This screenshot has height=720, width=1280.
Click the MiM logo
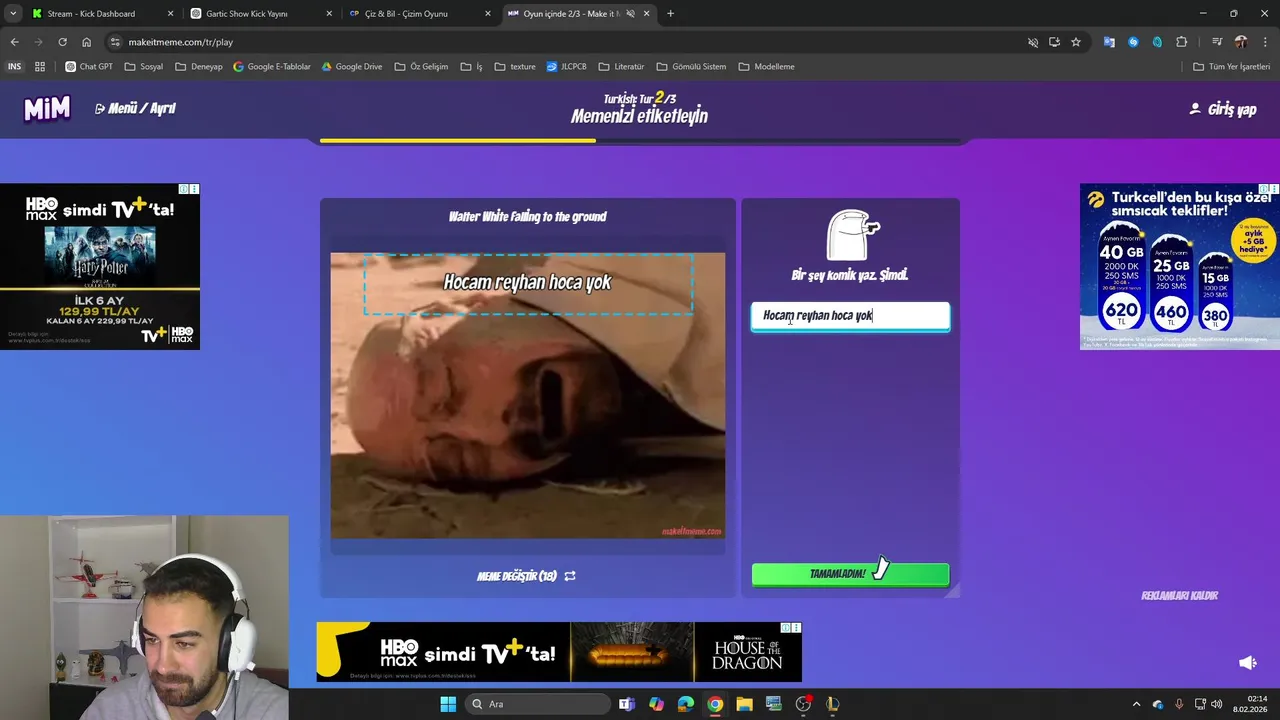[x=47, y=109]
